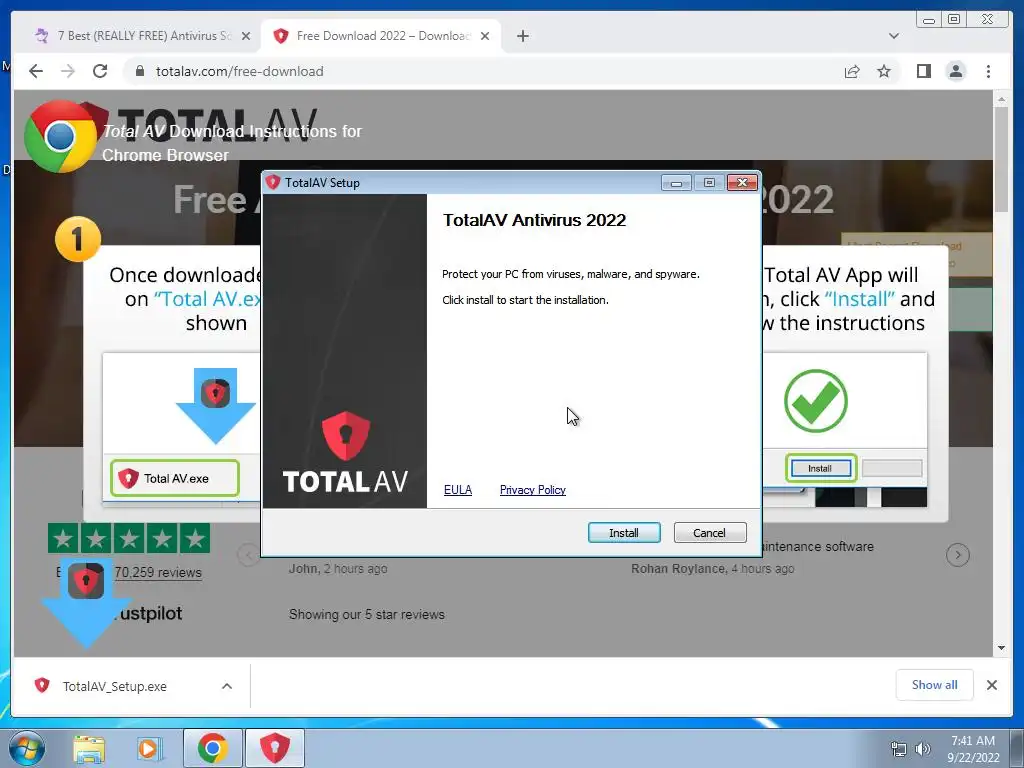
Task: Open Windows Start menu
Action: (26, 748)
